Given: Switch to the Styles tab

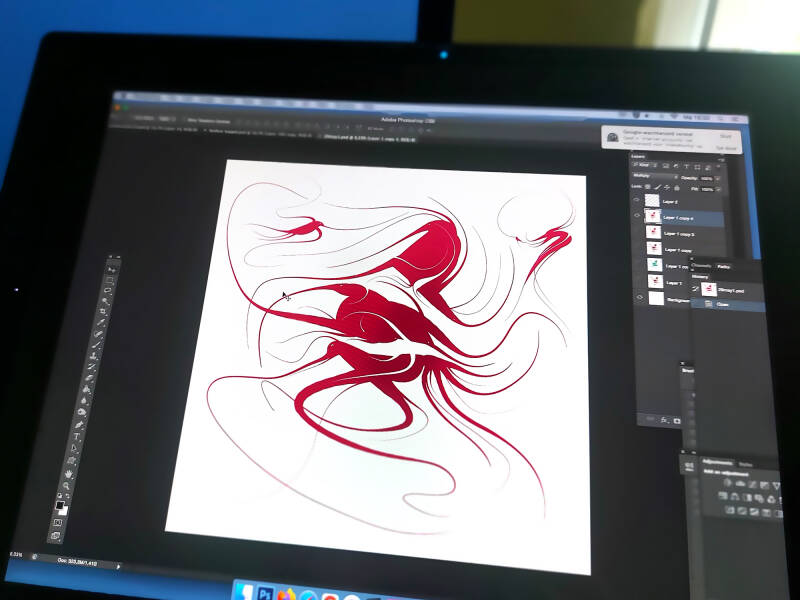Looking at the screenshot, I should point(746,464).
